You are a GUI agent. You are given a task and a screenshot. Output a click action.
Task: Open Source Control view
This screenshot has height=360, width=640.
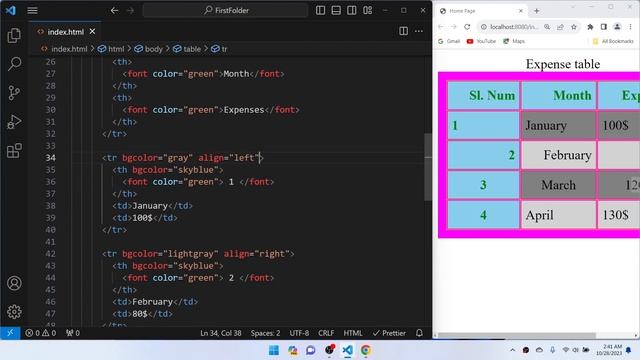14,93
